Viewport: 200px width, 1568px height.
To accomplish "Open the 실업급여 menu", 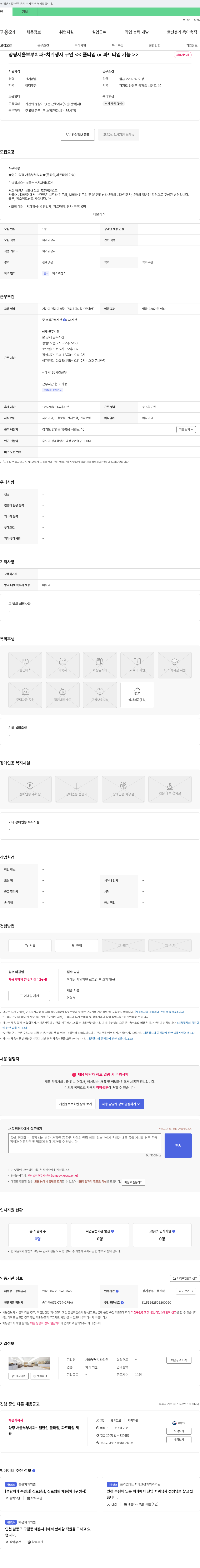I will [x=99, y=32].
